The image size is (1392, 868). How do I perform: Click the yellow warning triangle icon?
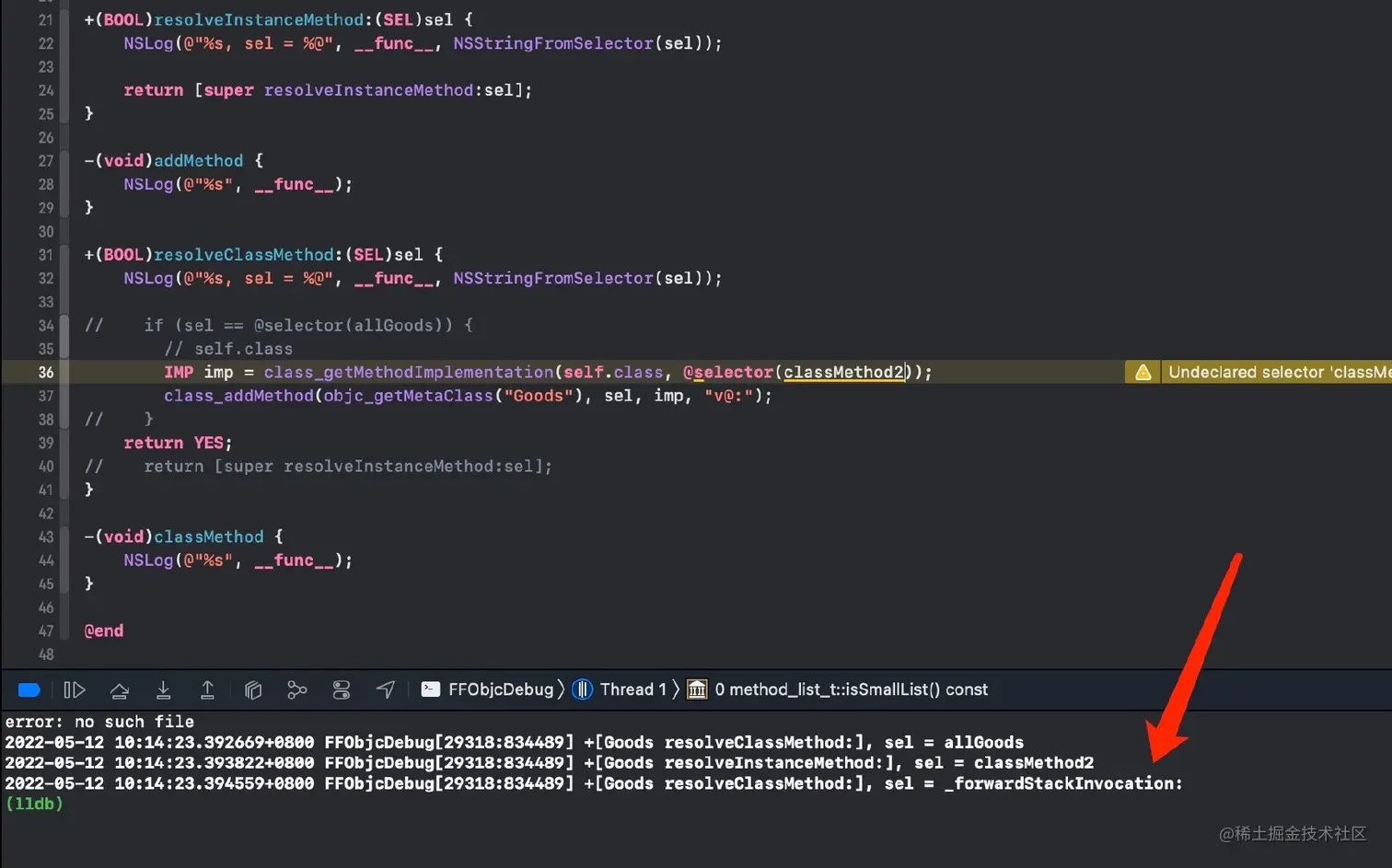click(1143, 372)
